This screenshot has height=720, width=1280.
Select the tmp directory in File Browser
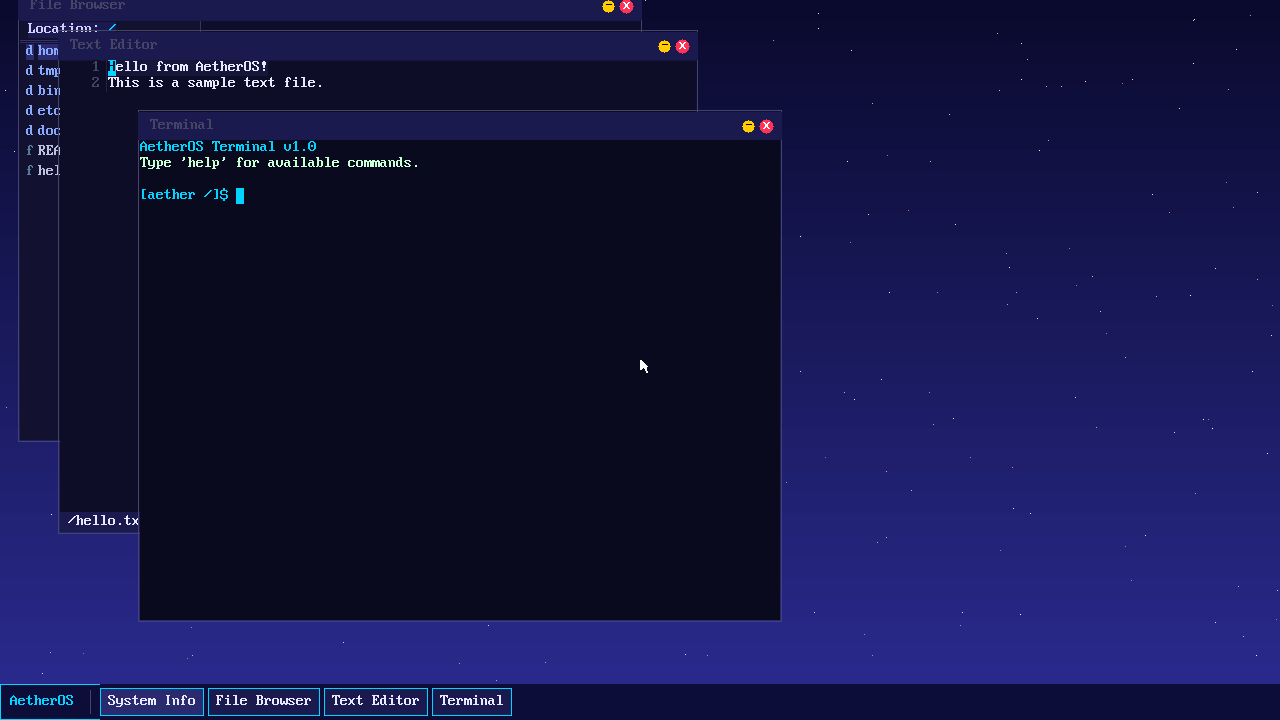click(x=40, y=71)
